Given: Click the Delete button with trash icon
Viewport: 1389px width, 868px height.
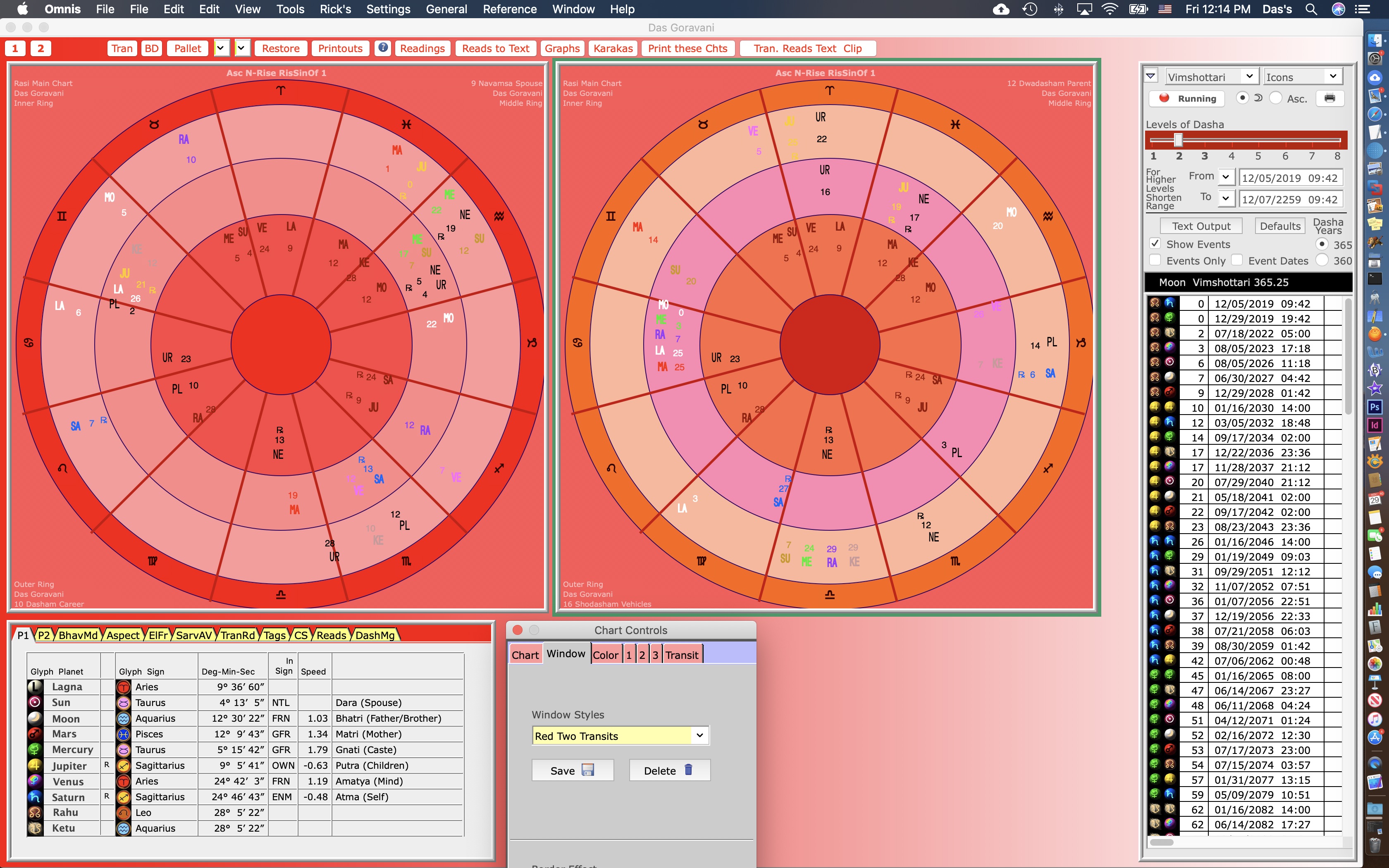Looking at the screenshot, I should click(x=669, y=770).
